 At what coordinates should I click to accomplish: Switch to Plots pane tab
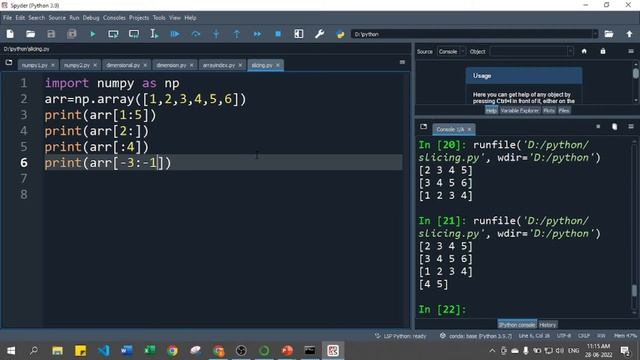click(549, 111)
